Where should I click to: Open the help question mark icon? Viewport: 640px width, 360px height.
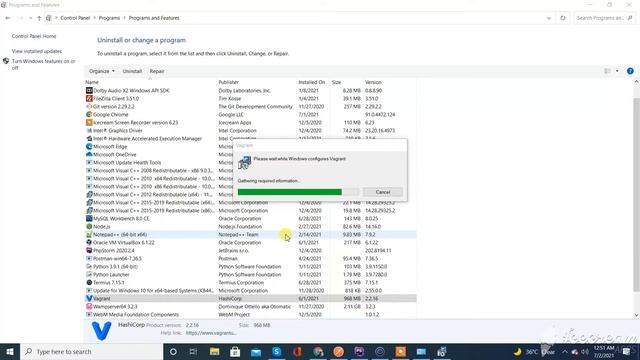click(x=630, y=71)
